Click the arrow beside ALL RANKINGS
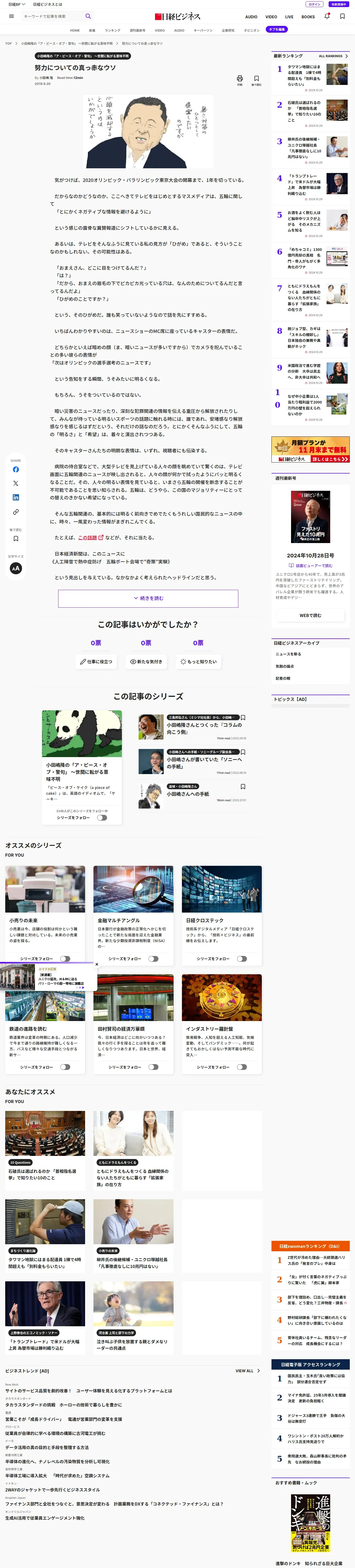The height and width of the screenshot is (1568, 355). [x=346, y=56]
